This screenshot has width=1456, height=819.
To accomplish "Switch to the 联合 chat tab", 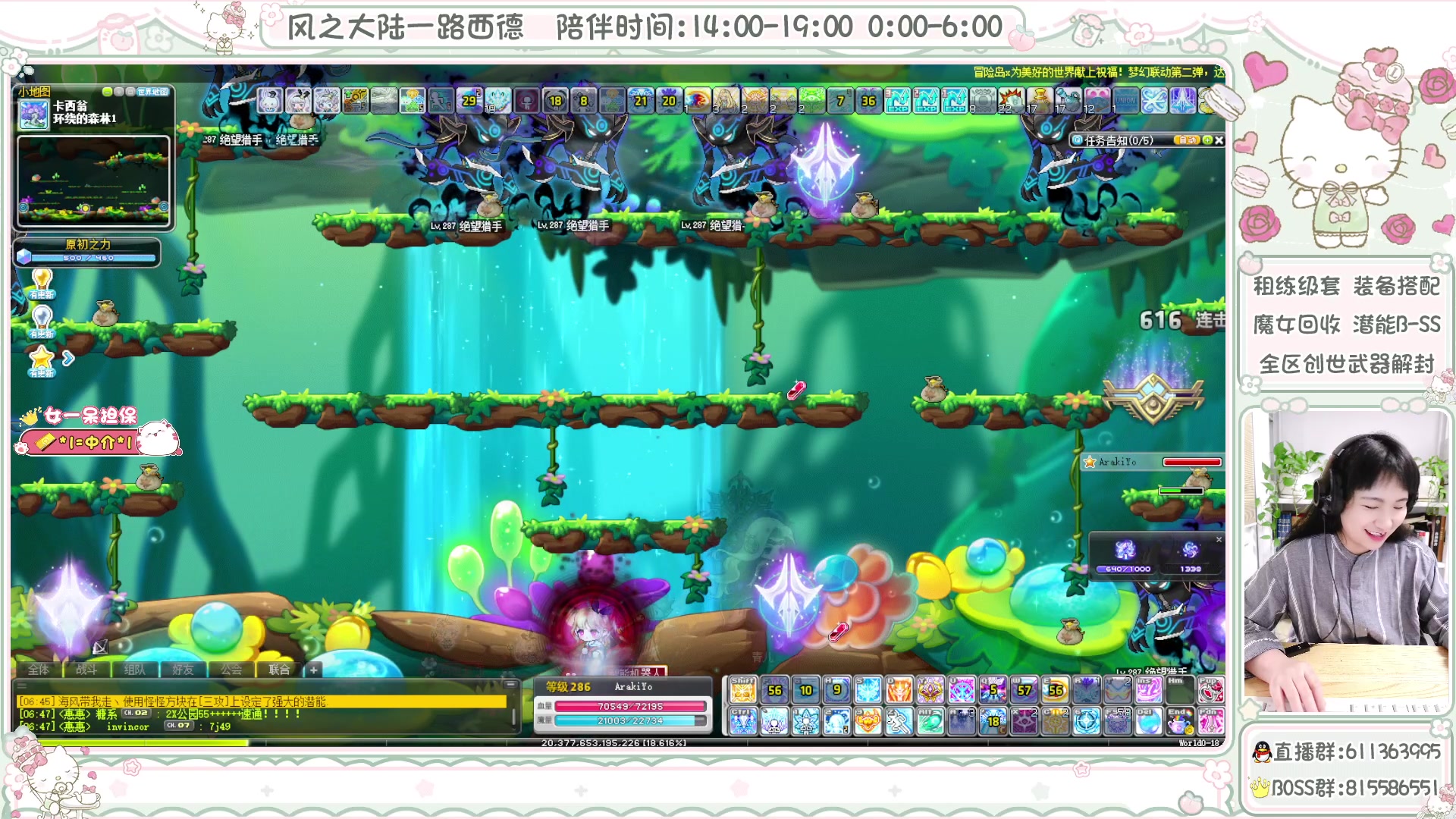I will (279, 669).
